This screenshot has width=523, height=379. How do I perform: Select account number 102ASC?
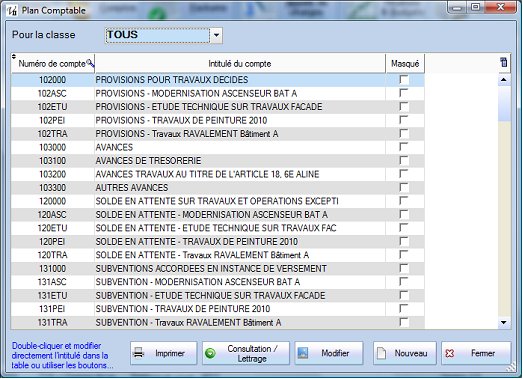(52, 93)
